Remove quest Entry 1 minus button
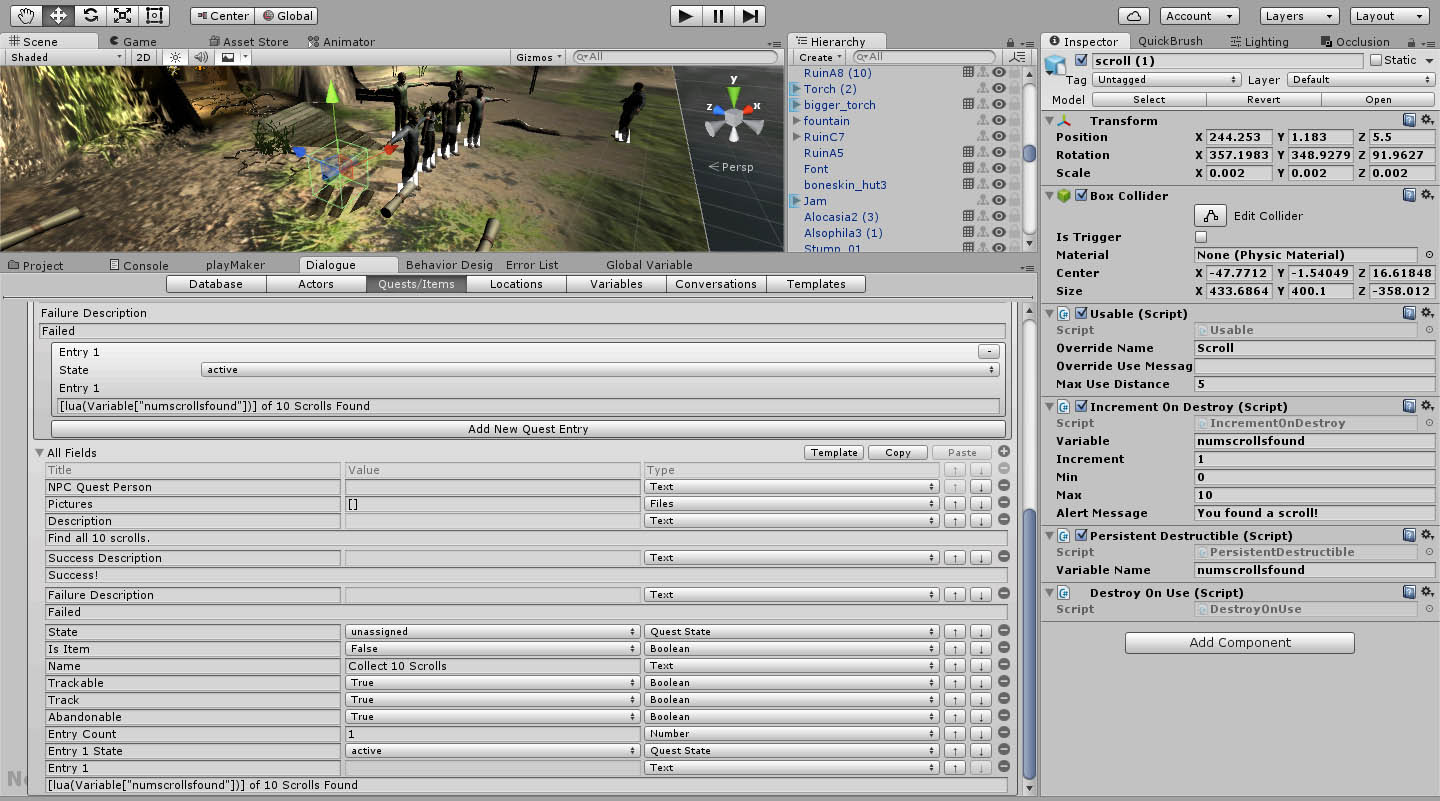The image size is (1440, 801). tap(988, 352)
